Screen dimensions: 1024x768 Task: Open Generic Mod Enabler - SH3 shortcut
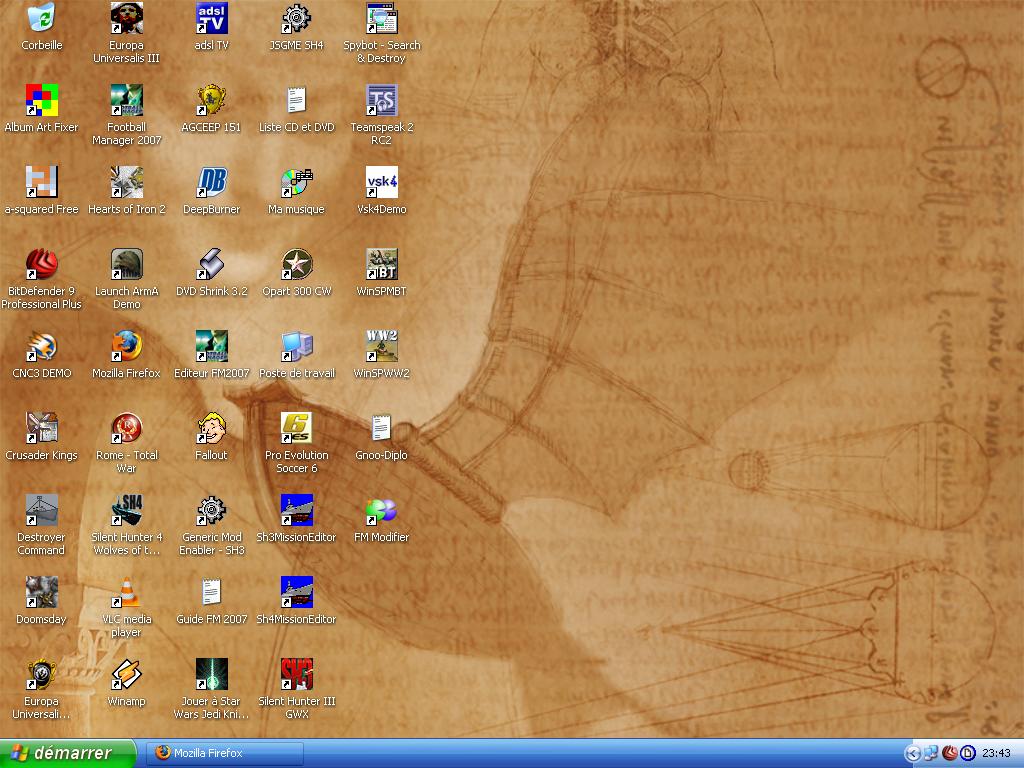(212, 510)
